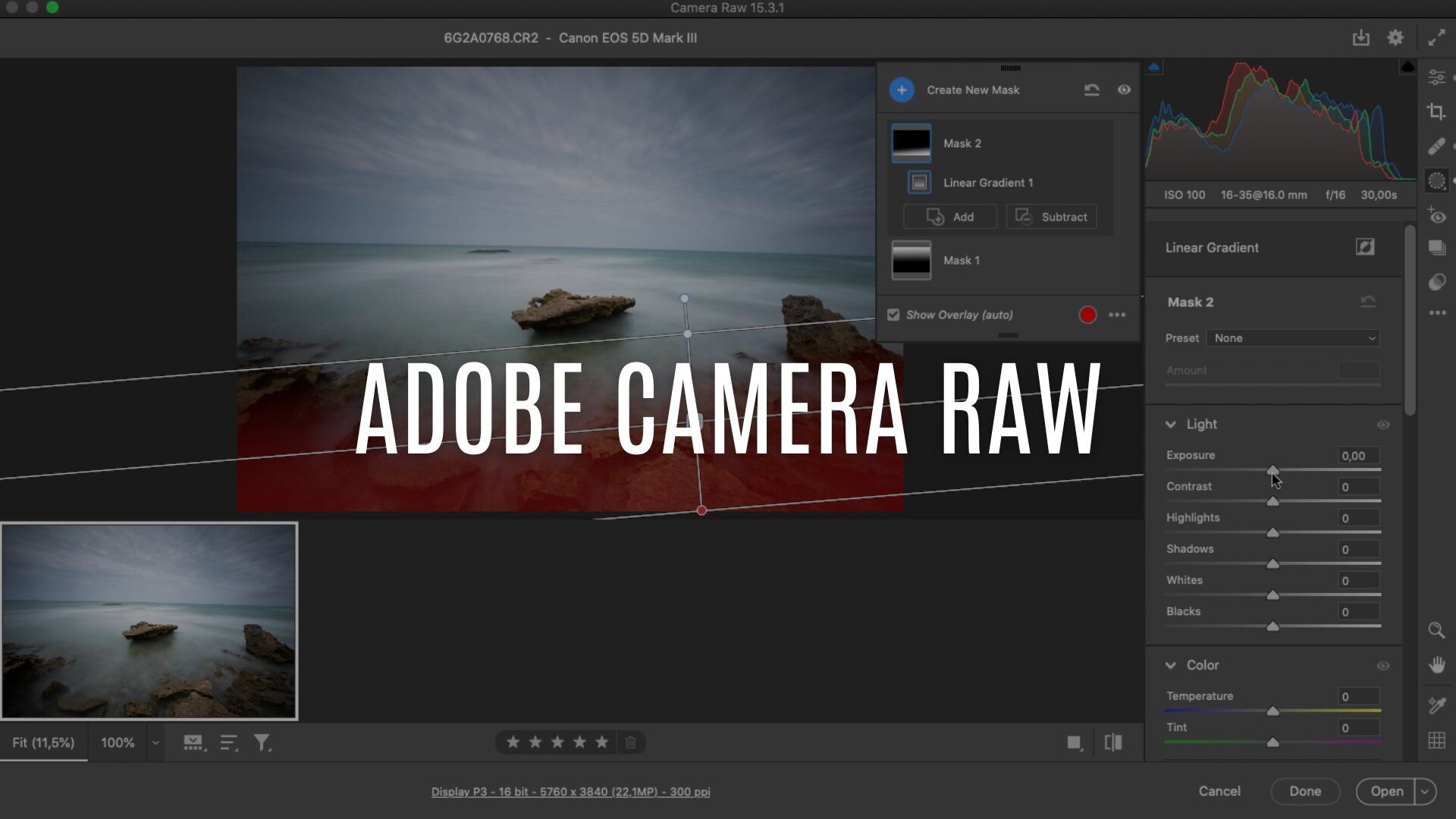Toggle mask visibility eye next to Create New Mask
1456x819 pixels.
tap(1124, 89)
